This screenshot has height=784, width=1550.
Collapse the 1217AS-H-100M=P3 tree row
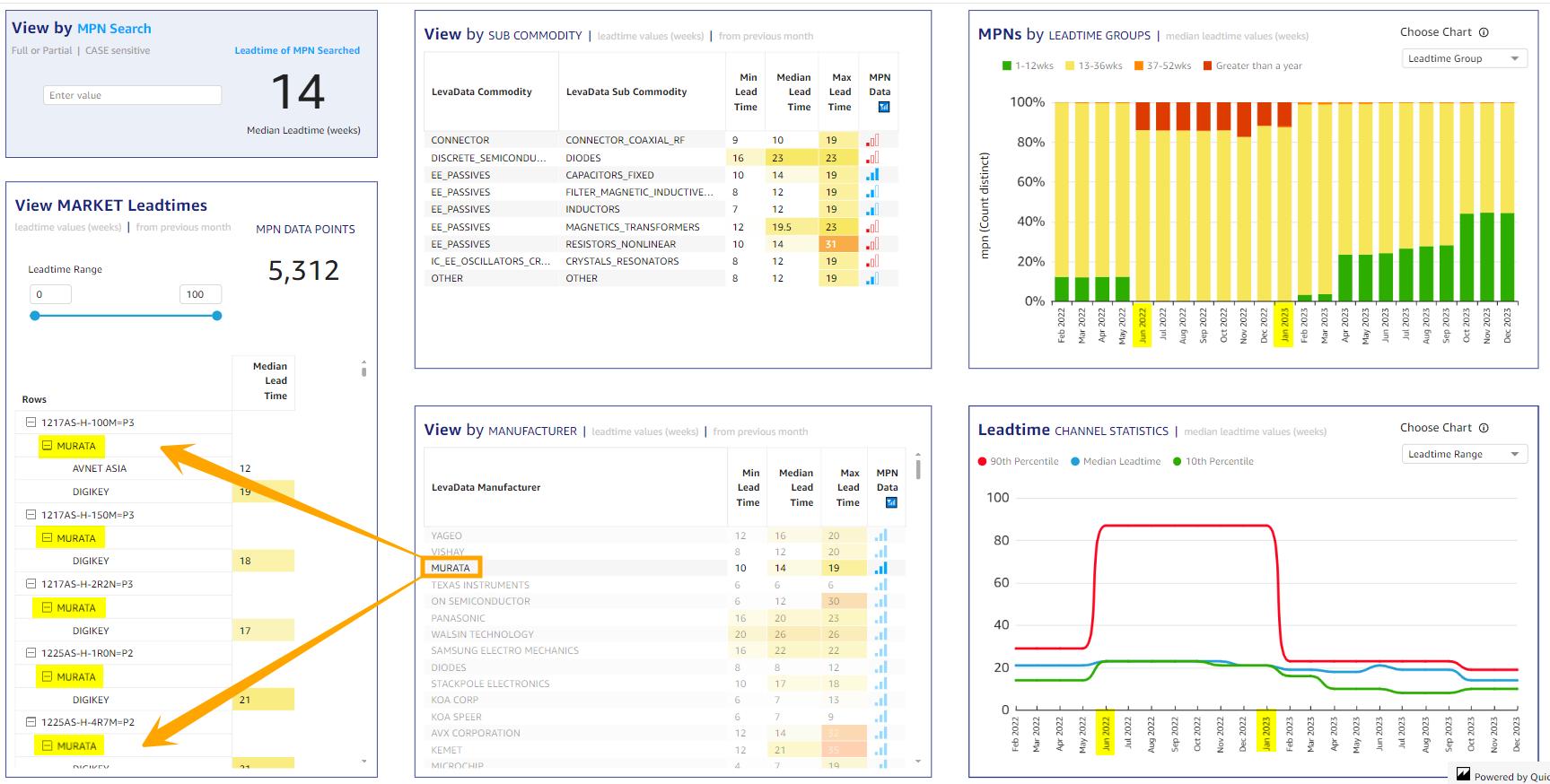pyautogui.click(x=31, y=422)
